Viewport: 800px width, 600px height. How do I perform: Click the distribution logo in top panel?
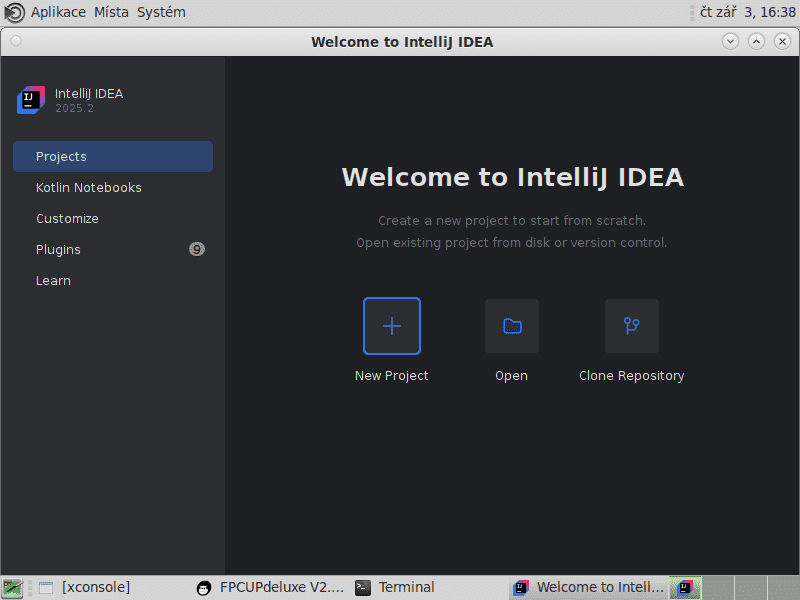tap(14, 13)
